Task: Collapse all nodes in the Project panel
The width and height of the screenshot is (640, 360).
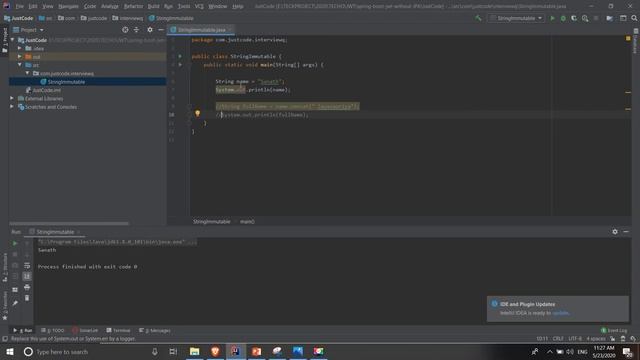Action: click(136, 30)
